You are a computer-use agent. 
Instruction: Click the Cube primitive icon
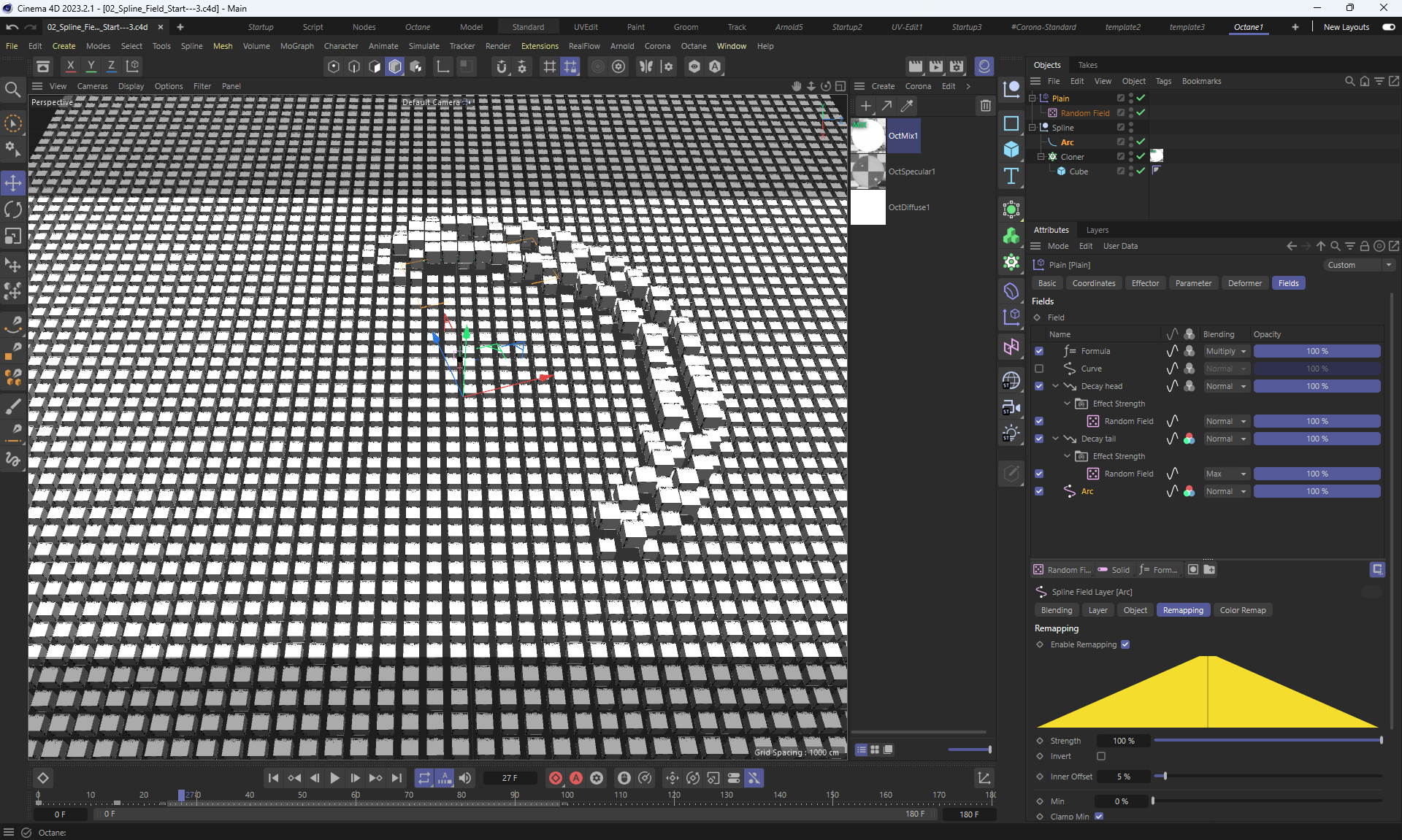tap(1011, 150)
